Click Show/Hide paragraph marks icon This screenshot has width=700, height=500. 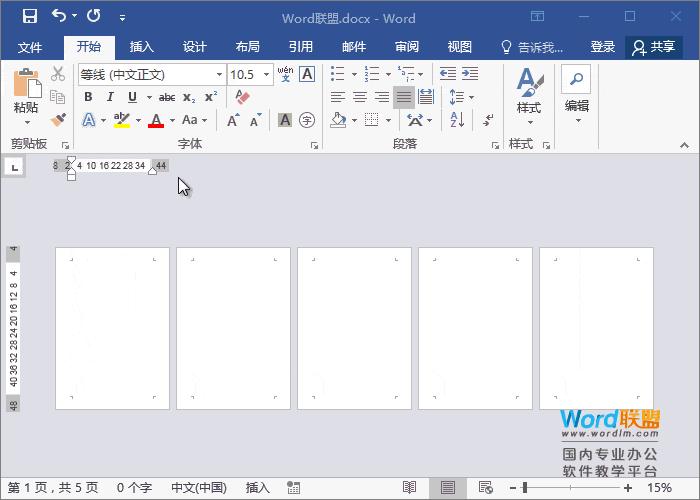(x=488, y=120)
